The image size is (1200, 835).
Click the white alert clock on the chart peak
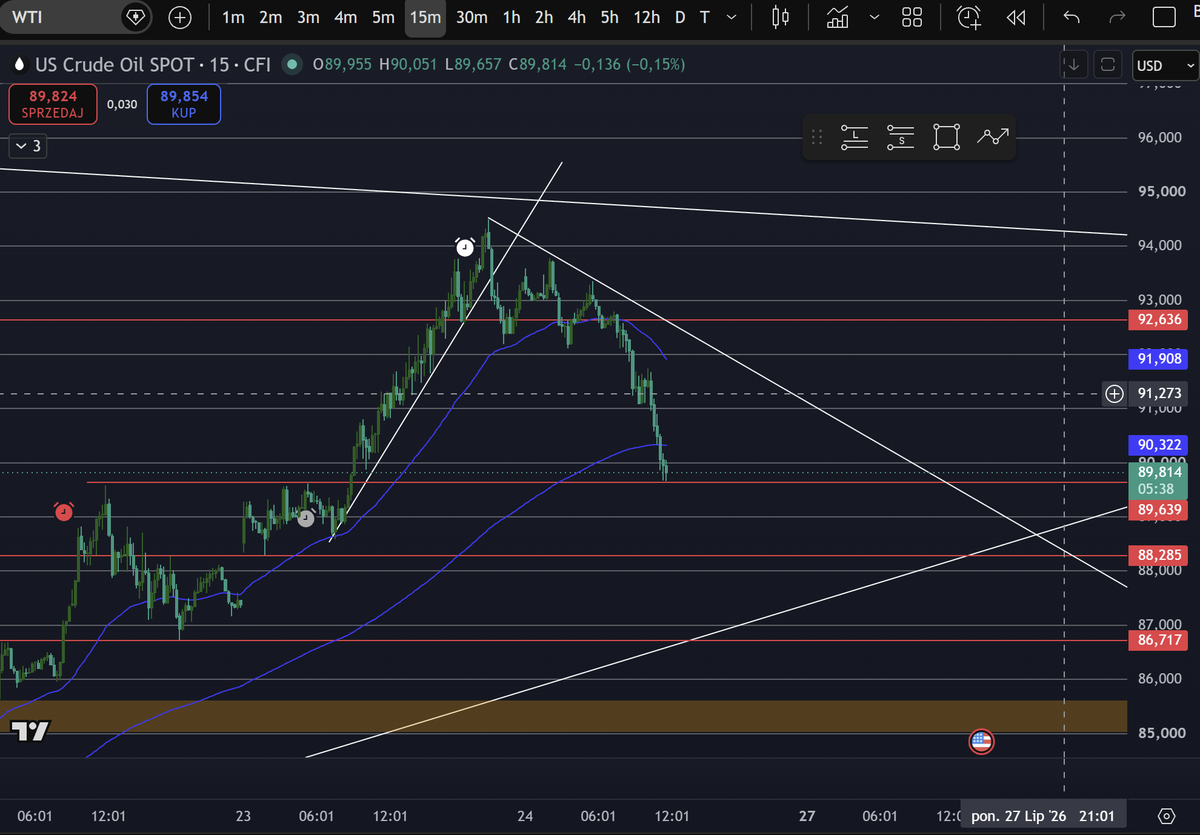(x=465, y=247)
